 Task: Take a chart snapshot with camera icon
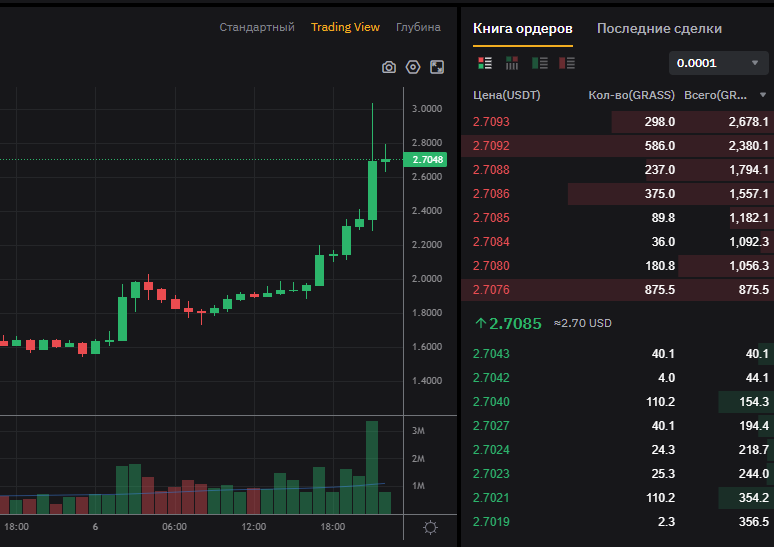click(x=389, y=67)
